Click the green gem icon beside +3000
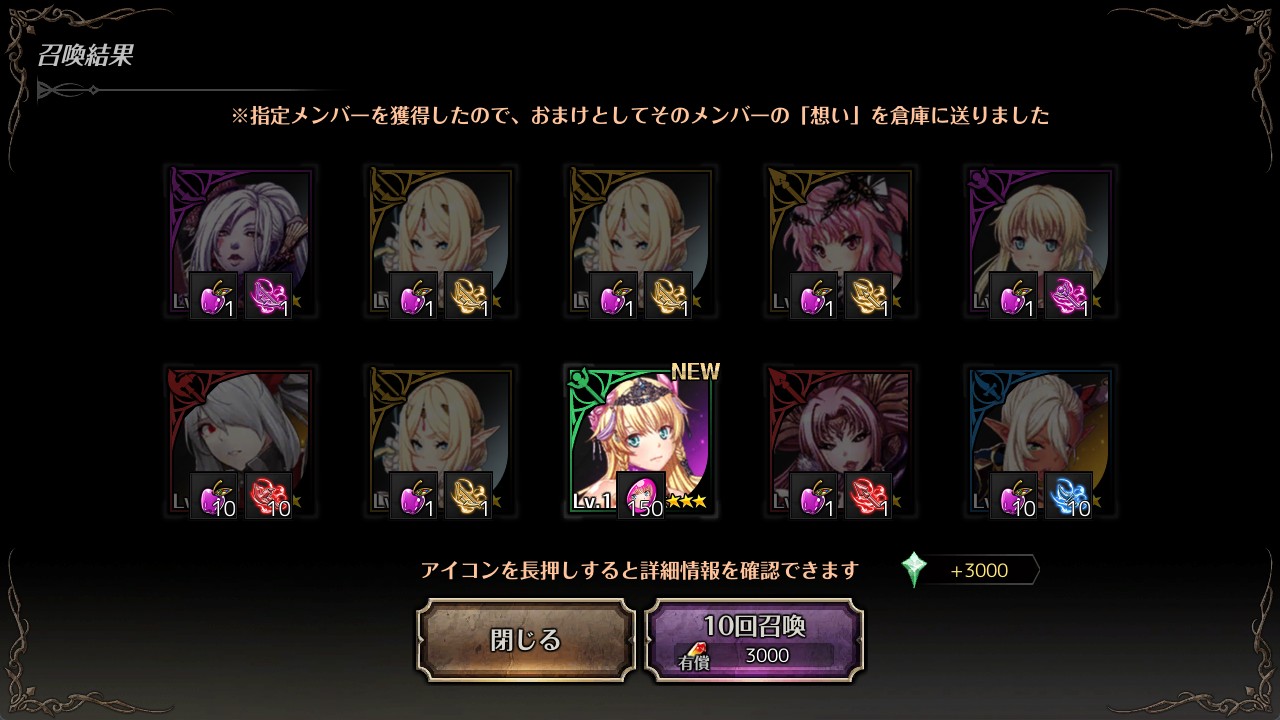Viewport: 1280px width, 720px height. coord(914,570)
